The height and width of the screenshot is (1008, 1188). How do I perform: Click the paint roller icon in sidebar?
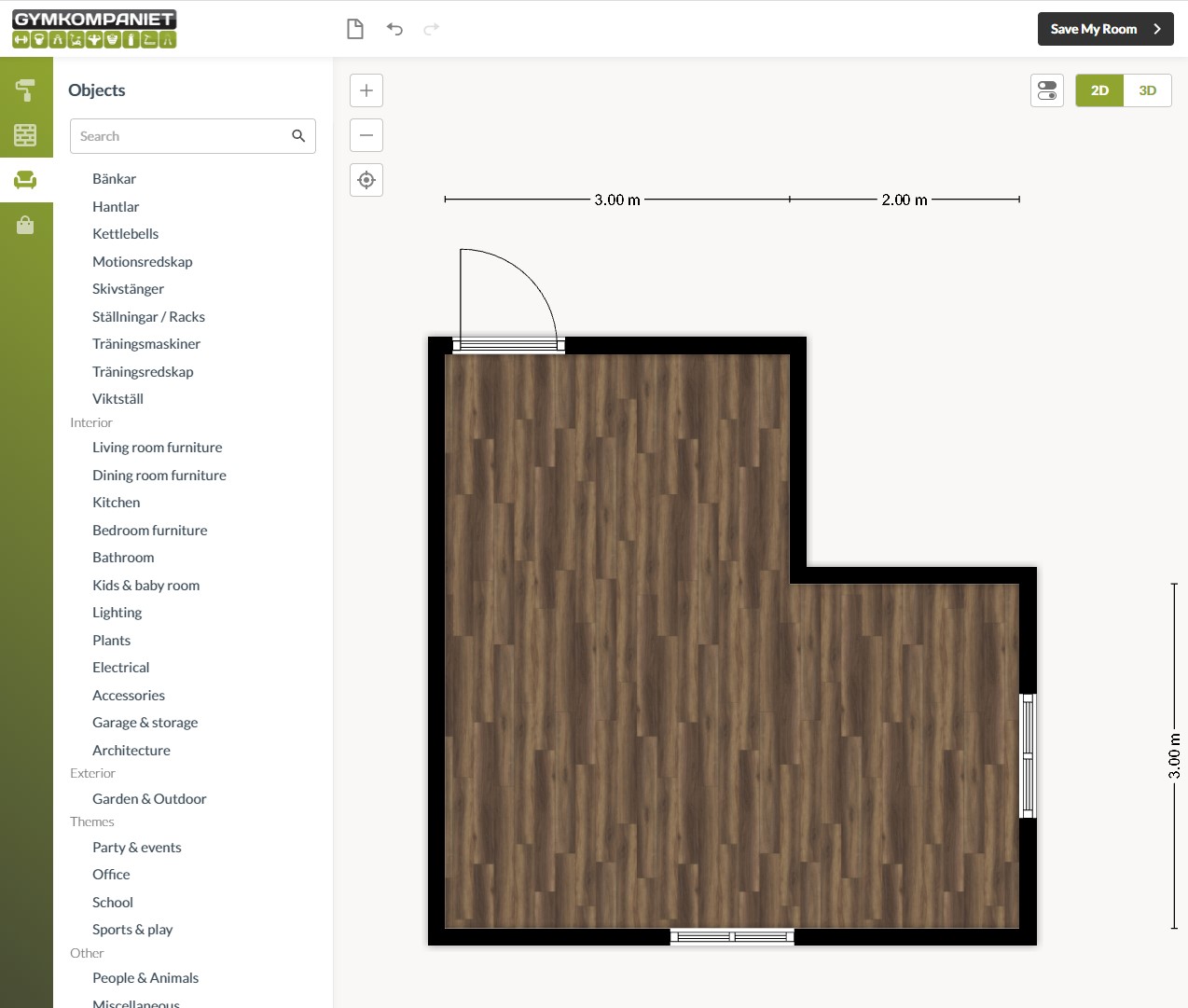coord(25,90)
